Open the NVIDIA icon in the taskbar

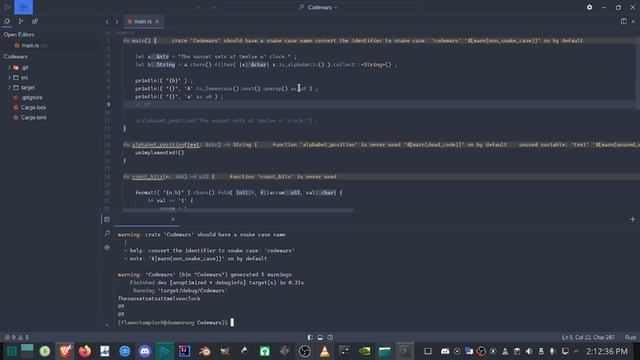tap(364, 351)
